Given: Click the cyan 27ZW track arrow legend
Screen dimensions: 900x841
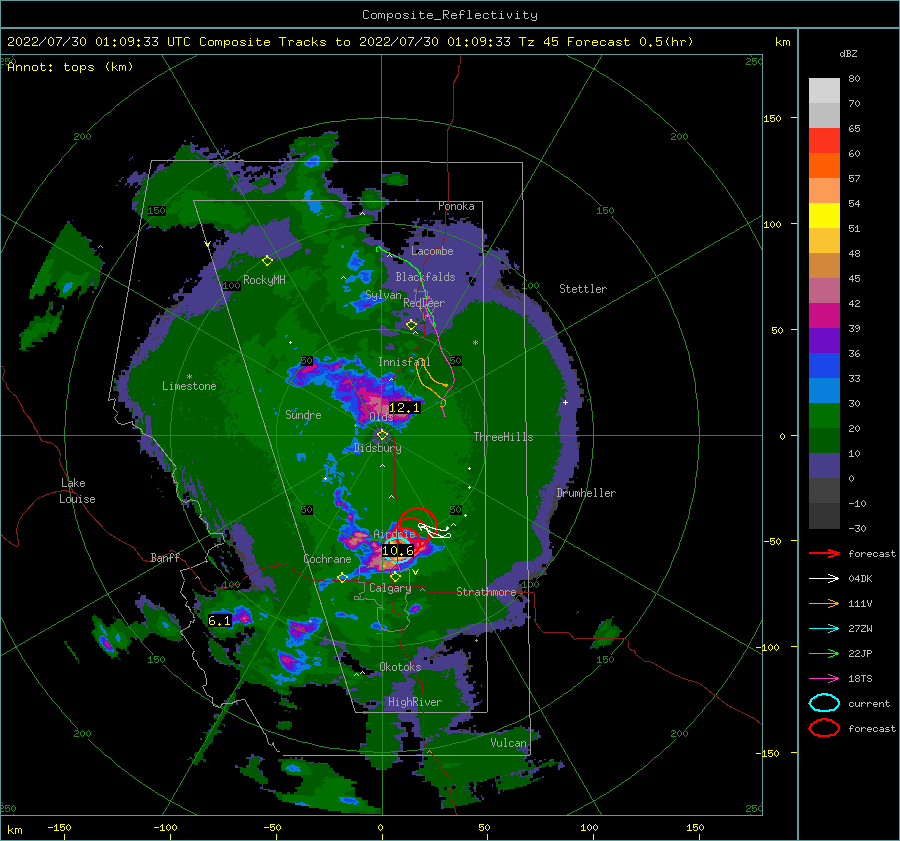Looking at the screenshot, I should 824,629.
